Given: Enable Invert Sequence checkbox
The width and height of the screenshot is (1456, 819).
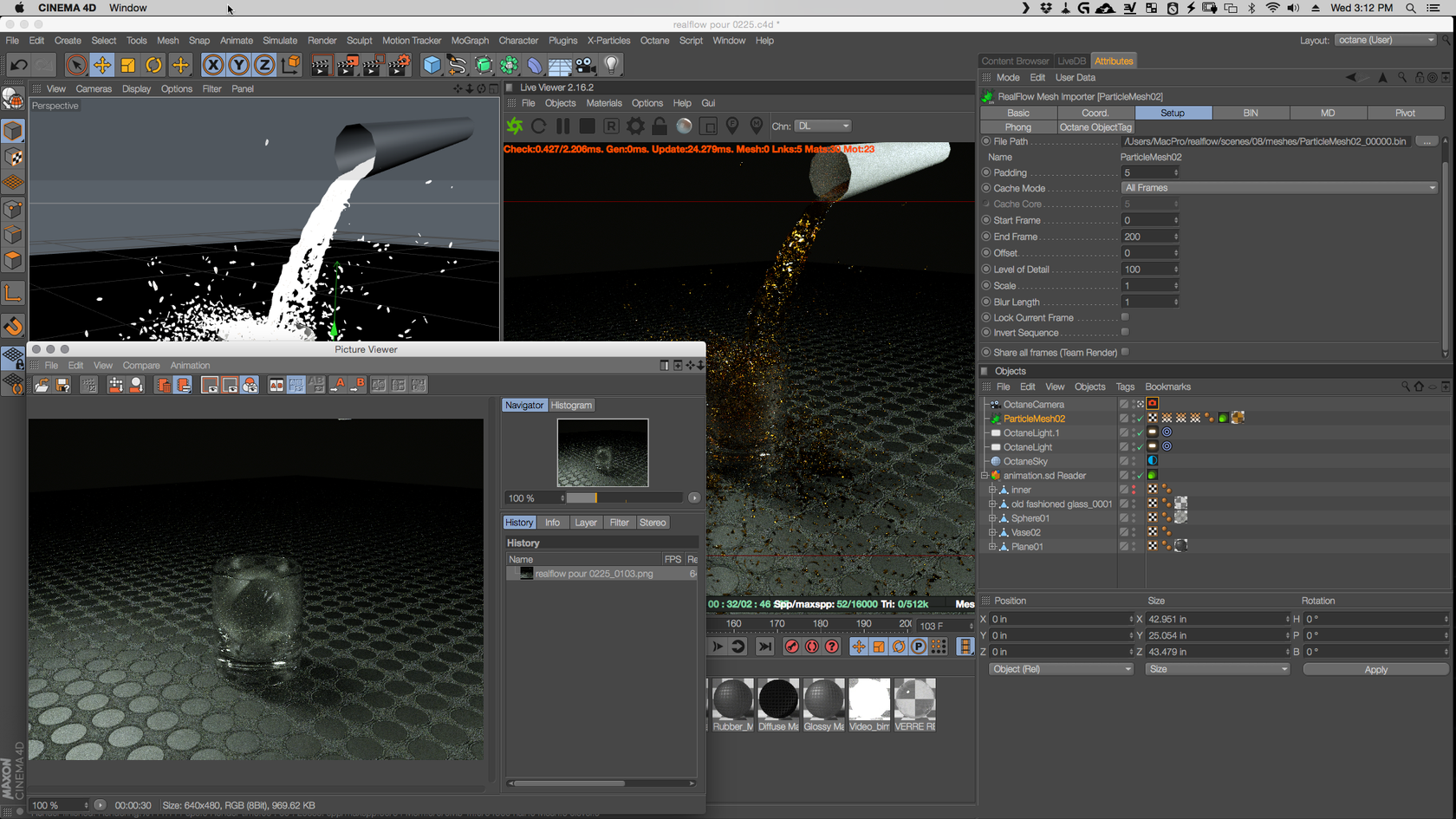Looking at the screenshot, I should [1125, 333].
